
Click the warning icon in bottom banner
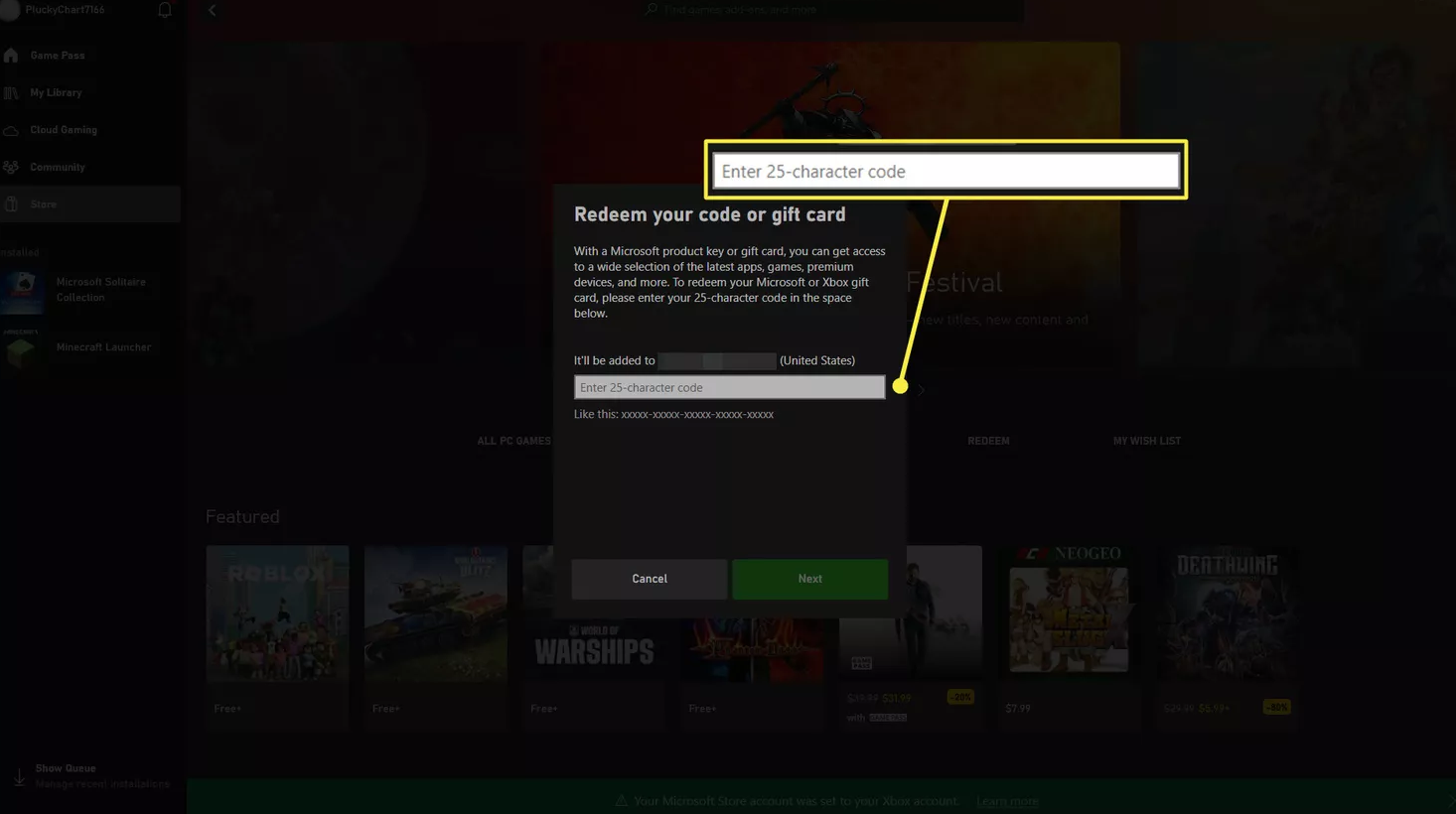point(621,800)
